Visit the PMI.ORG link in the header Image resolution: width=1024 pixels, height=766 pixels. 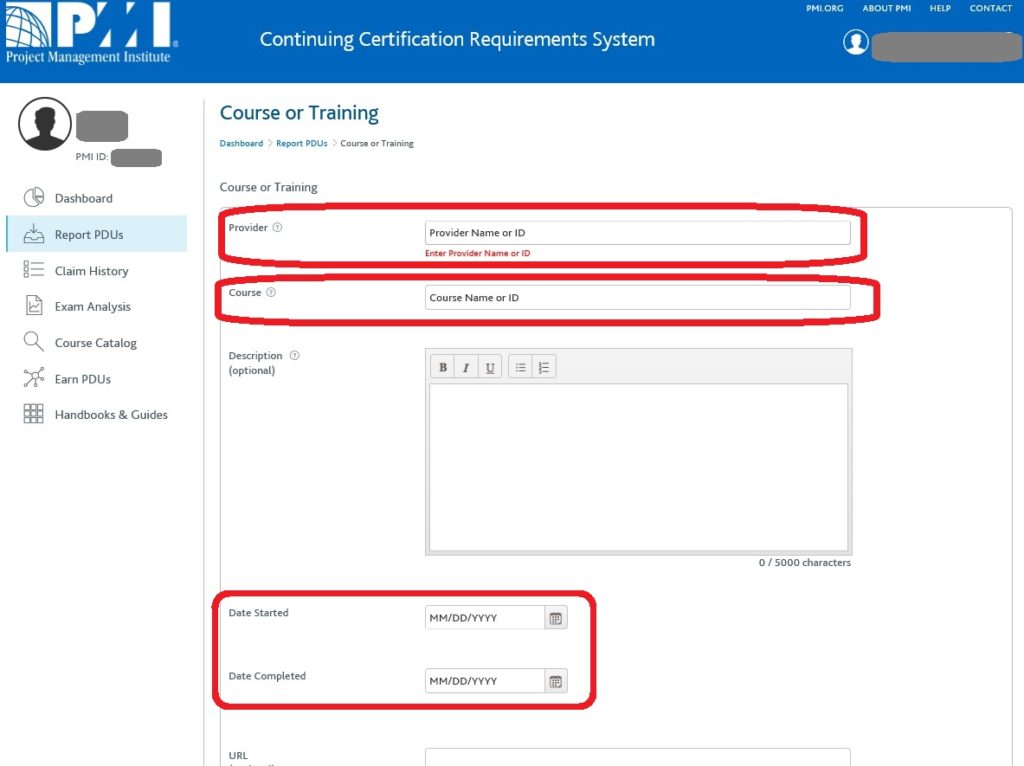coord(824,8)
